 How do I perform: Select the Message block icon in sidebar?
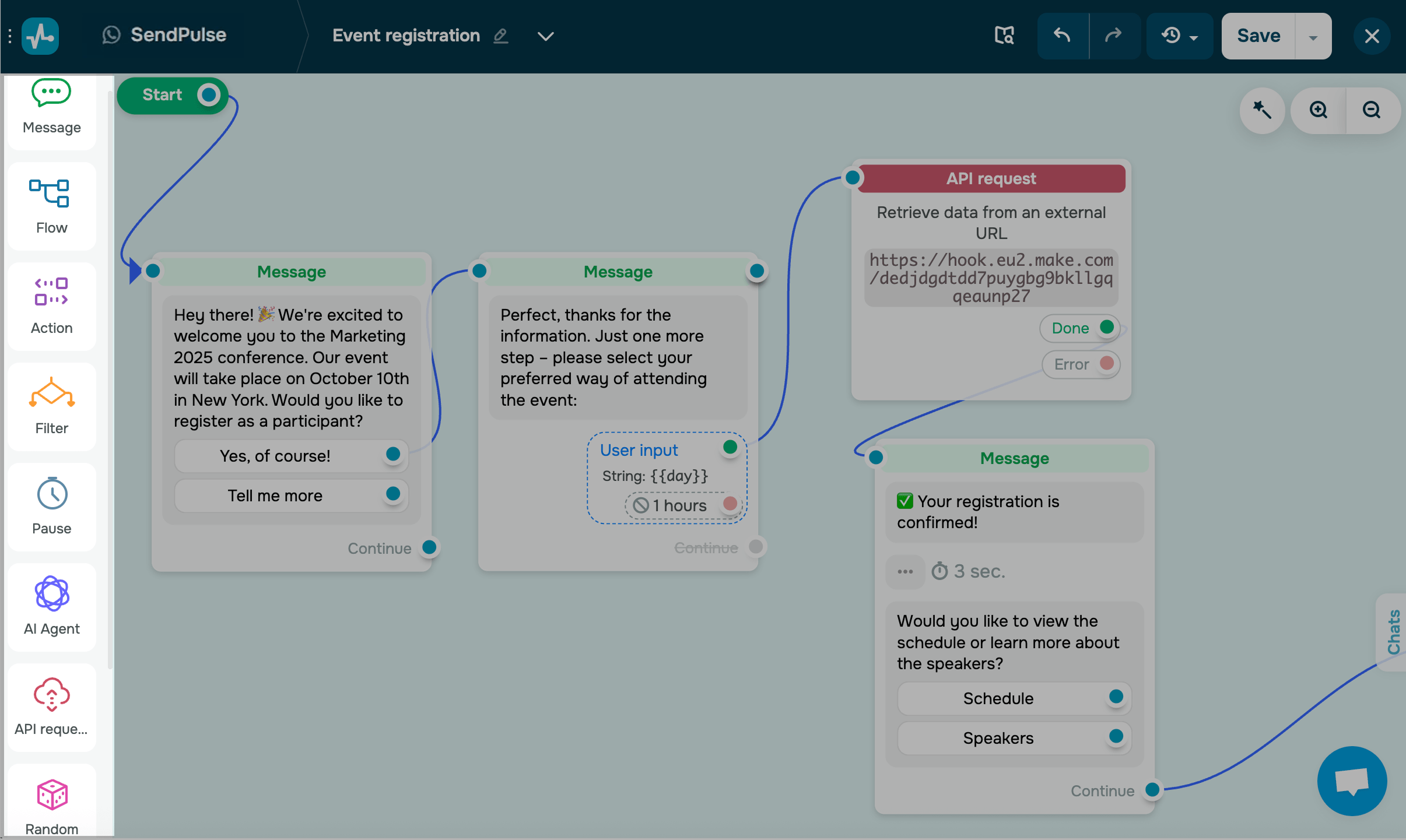click(51, 93)
